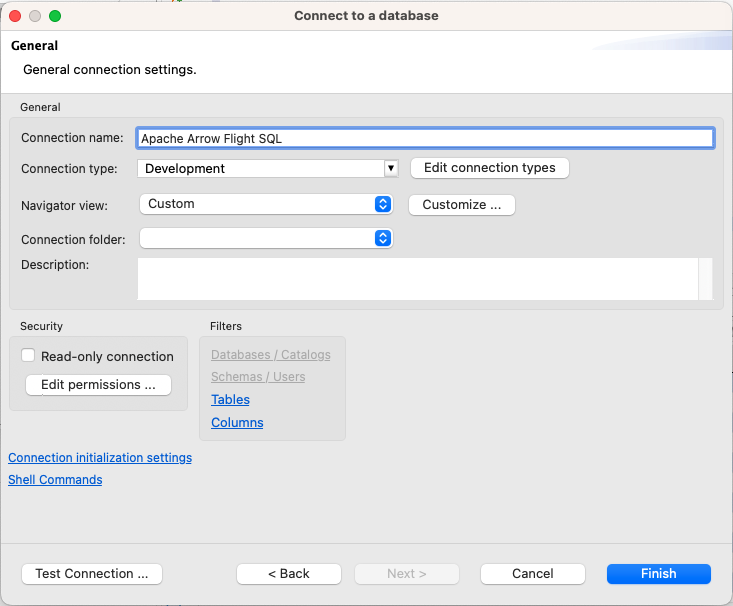The image size is (733, 606).
Task: Click the Customize ... button
Action: [x=462, y=205]
